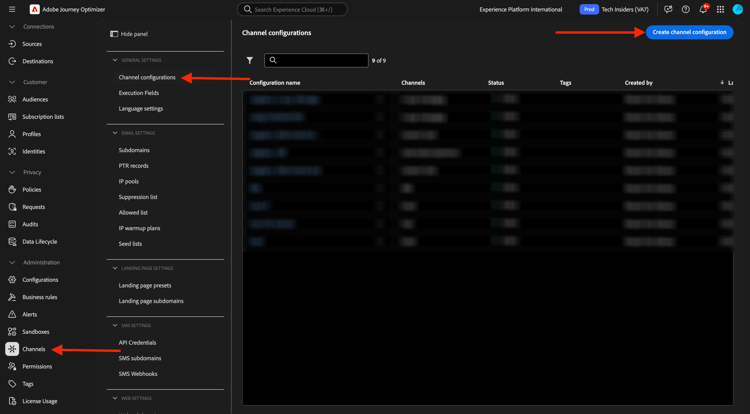The width and height of the screenshot is (750, 414).
Task: Open the Alerts icon
Action: click(x=12, y=315)
